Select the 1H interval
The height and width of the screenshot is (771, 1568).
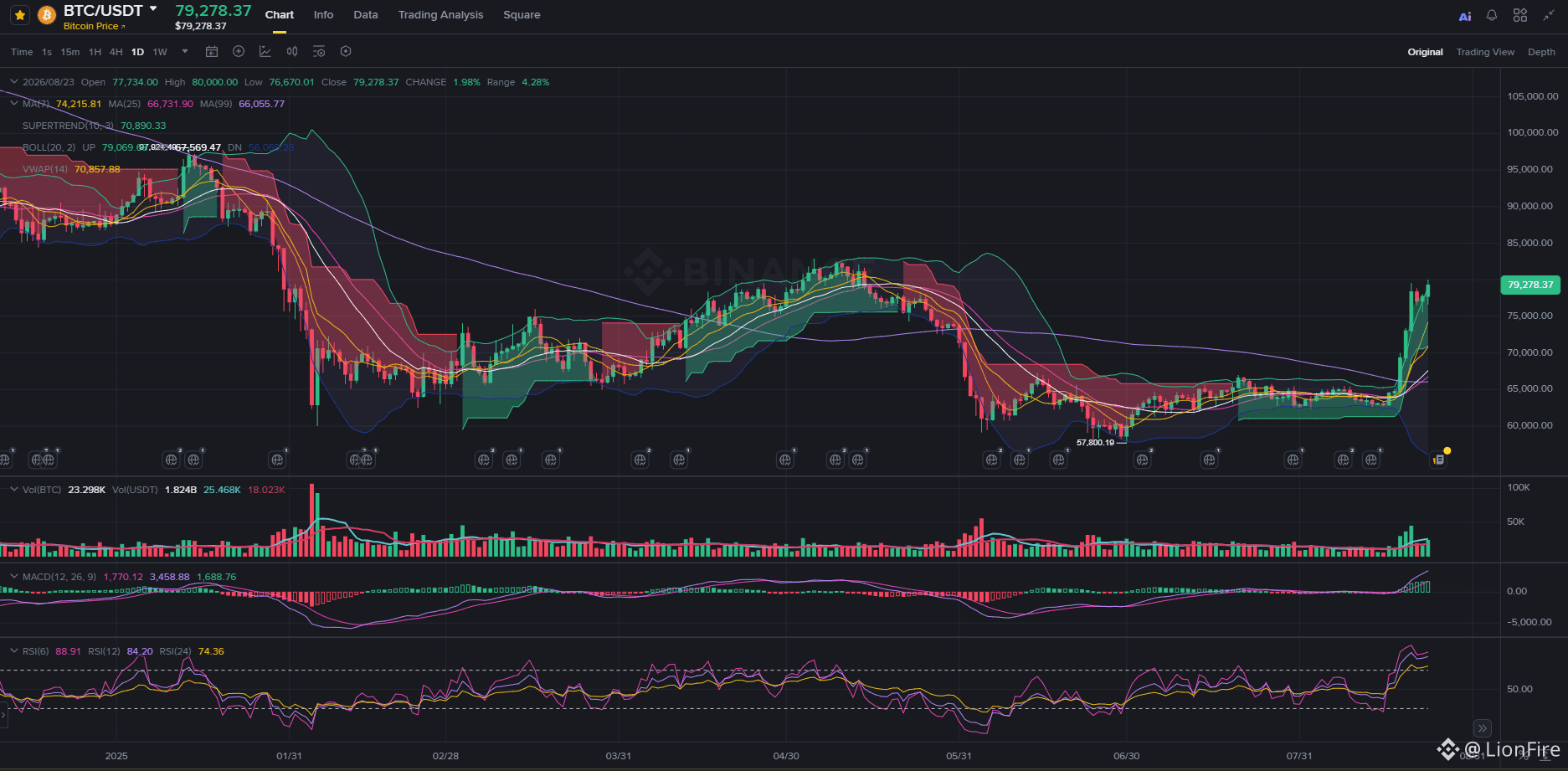[x=95, y=52]
